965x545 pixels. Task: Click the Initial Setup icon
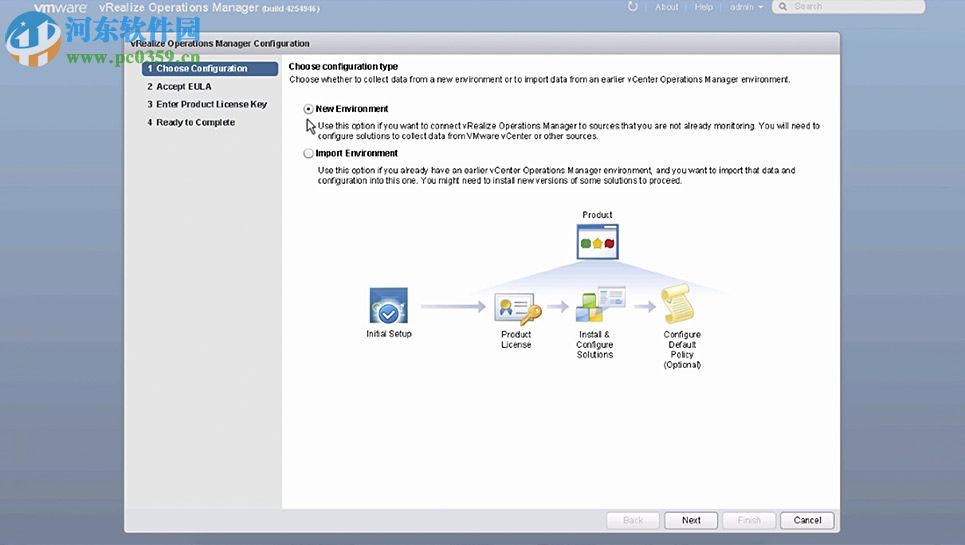pyautogui.click(x=388, y=305)
